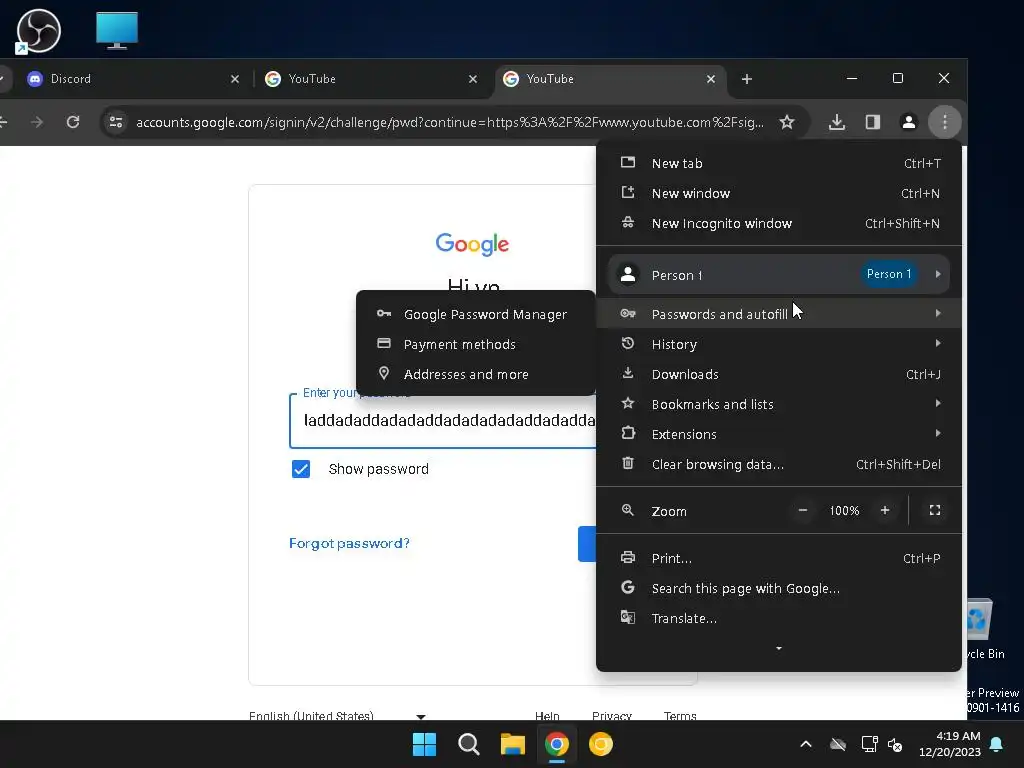The image size is (1024, 768).
Task: Open Downloads from Chrome menu
Action: click(x=778, y=374)
